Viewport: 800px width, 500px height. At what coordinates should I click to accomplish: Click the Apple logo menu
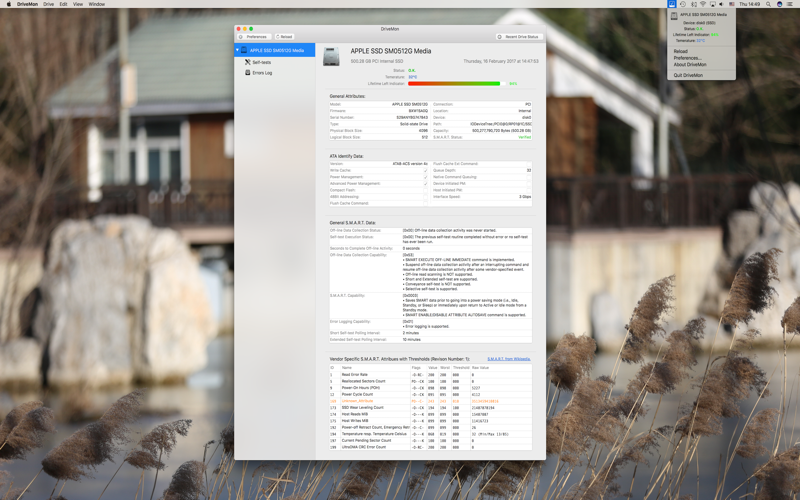coord(8,4)
